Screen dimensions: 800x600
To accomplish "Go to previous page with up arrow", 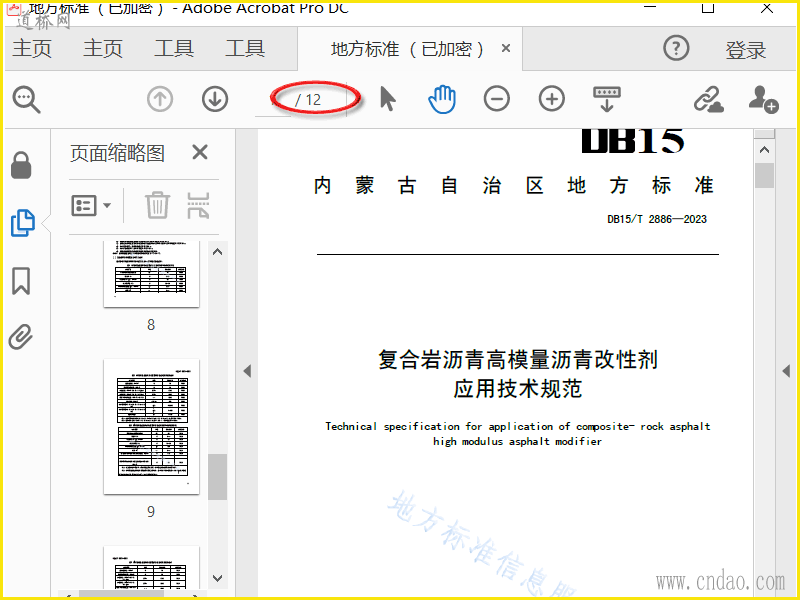I will [x=160, y=99].
